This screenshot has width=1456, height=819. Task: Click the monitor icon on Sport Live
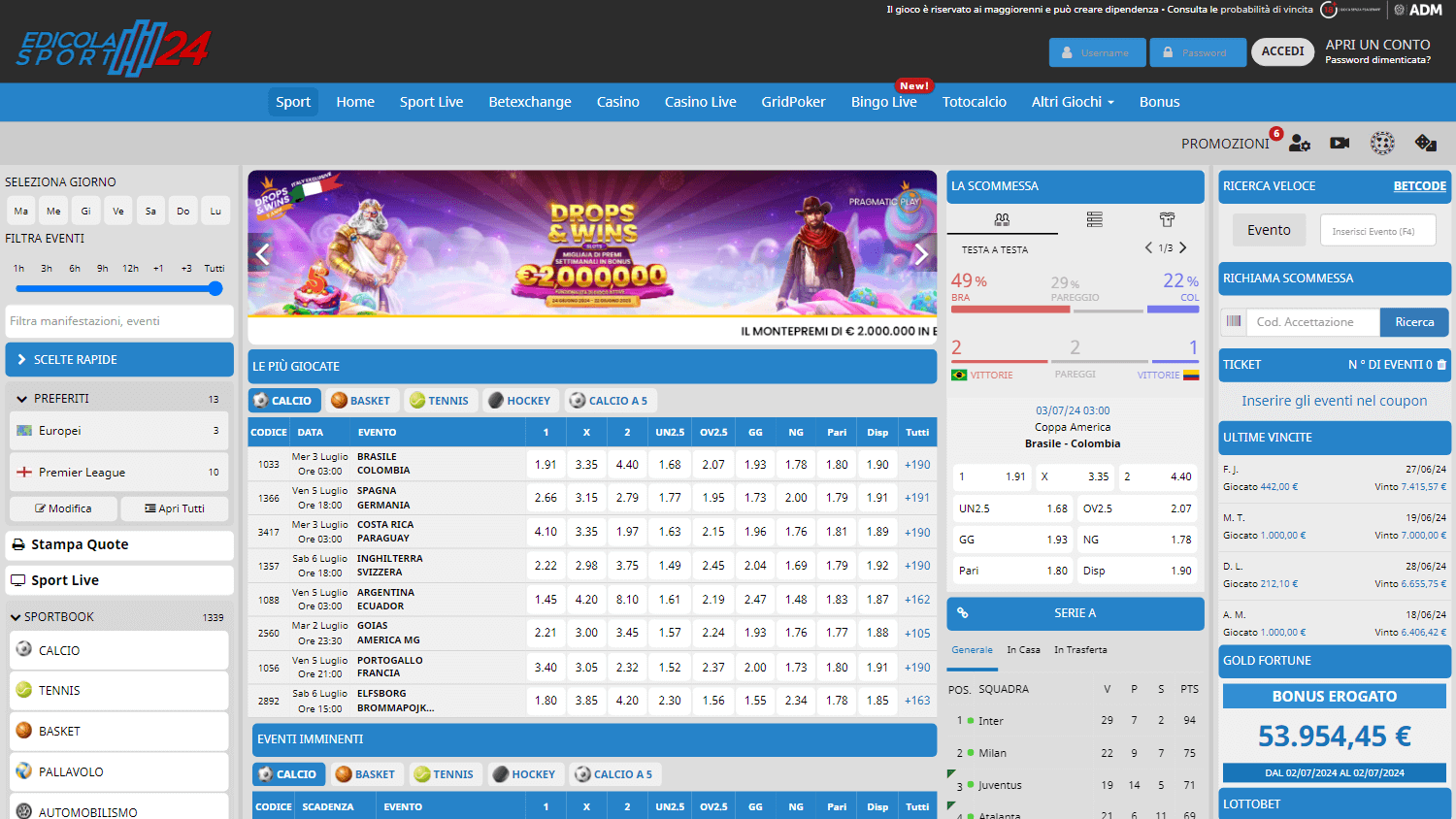click(18, 580)
